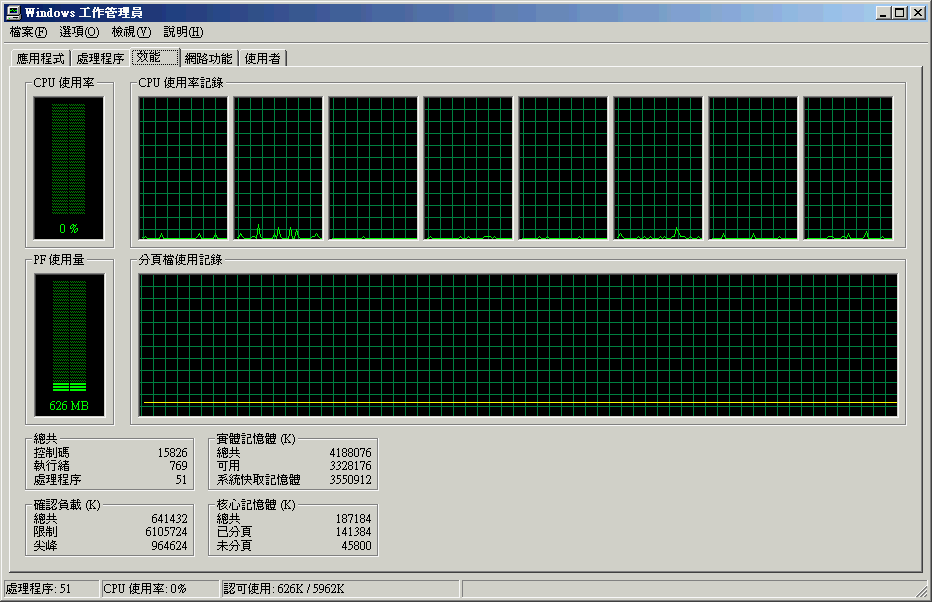This screenshot has height=602, width=932.
Task: Click the CPU 使用率 gauge showing 0 %
Action: click(x=69, y=168)
